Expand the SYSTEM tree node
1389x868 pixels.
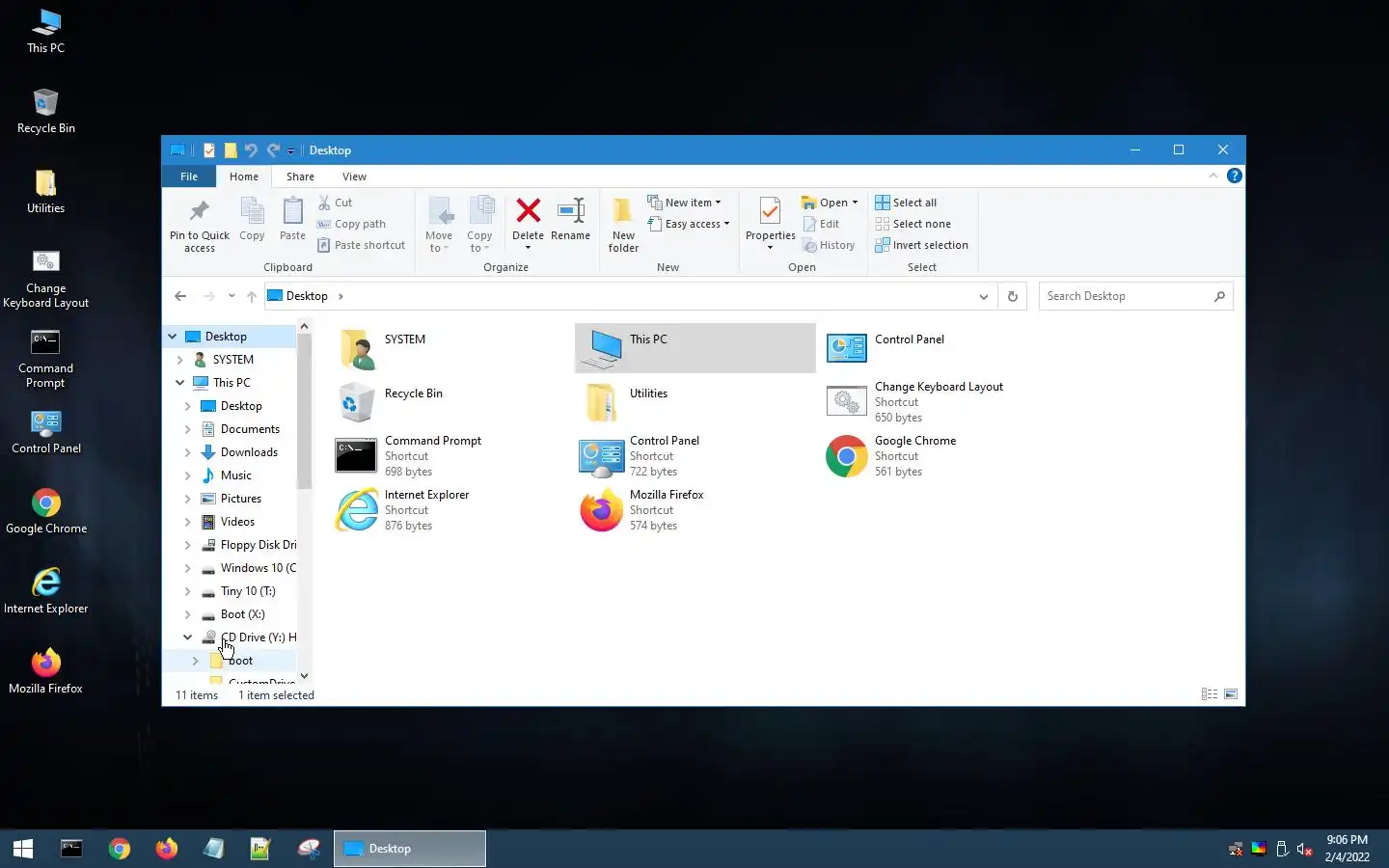[179, 360]
